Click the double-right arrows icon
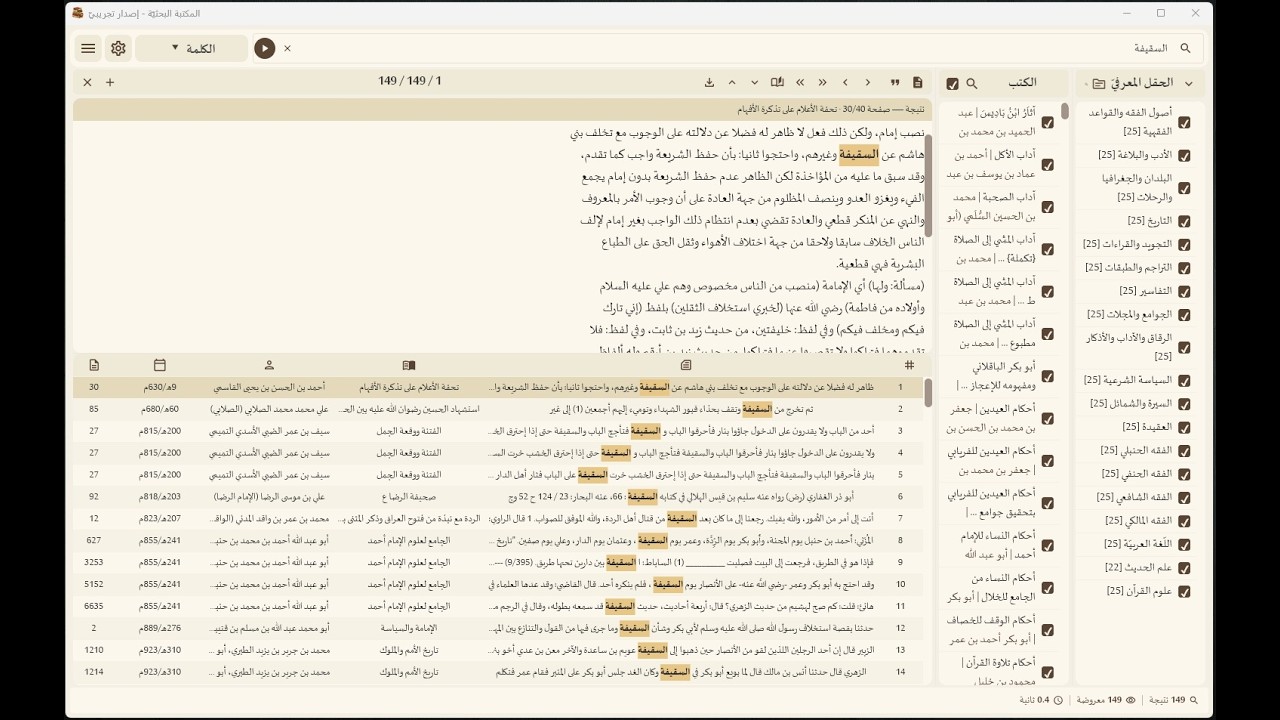This screenshot has height=720, width=1280. pyautogui.click(x=823, y=82)
